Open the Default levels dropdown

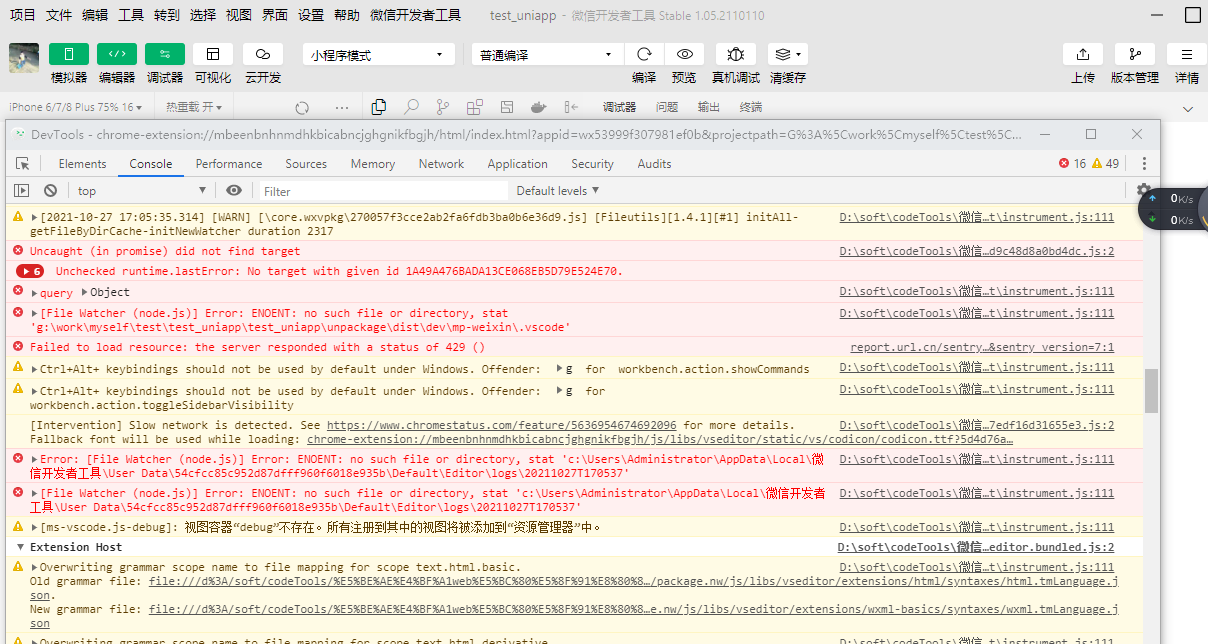[557, 190]
